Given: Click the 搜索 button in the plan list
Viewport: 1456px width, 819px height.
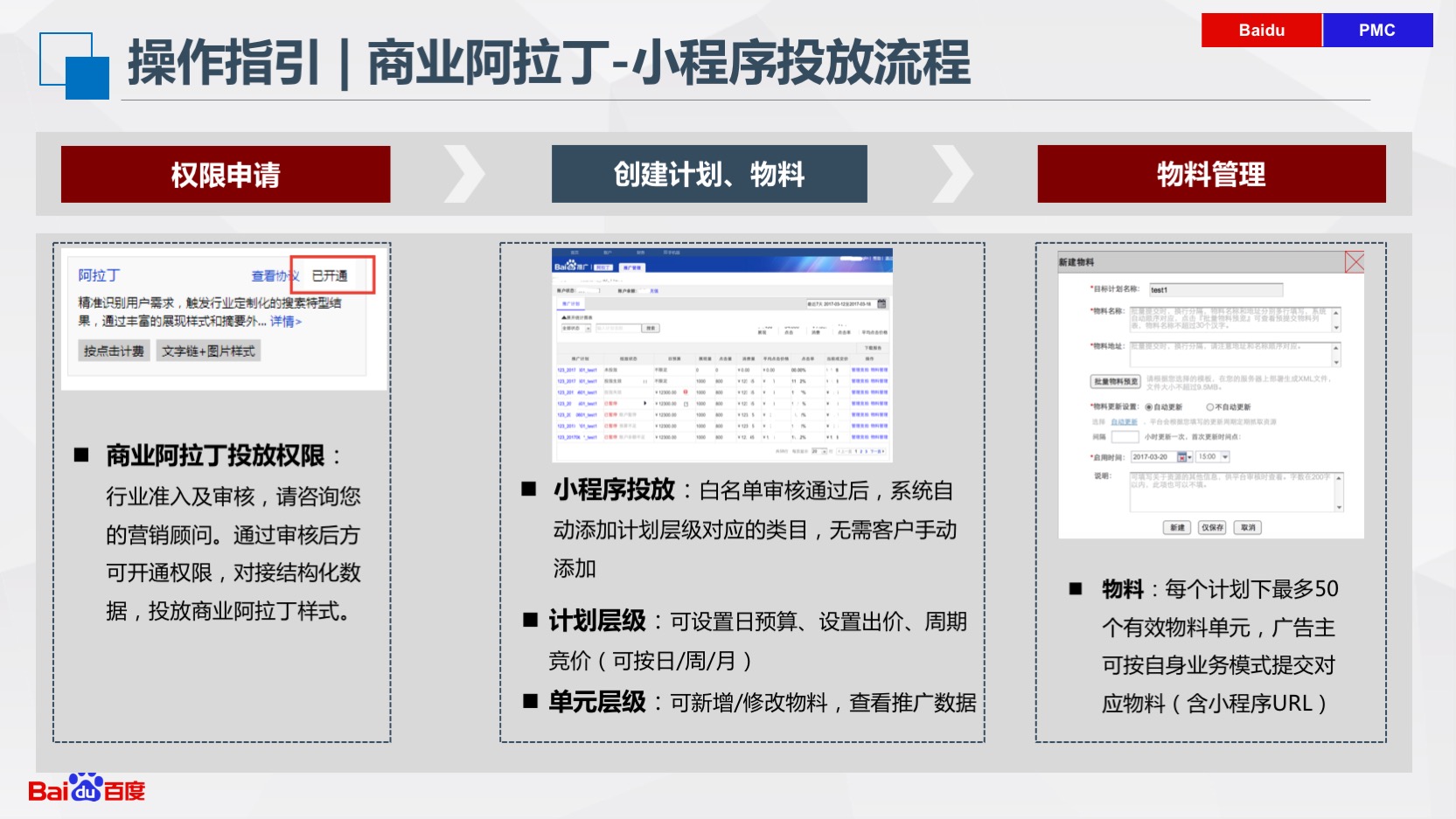Looking at the screenshot, I should (x=651, y=328).
